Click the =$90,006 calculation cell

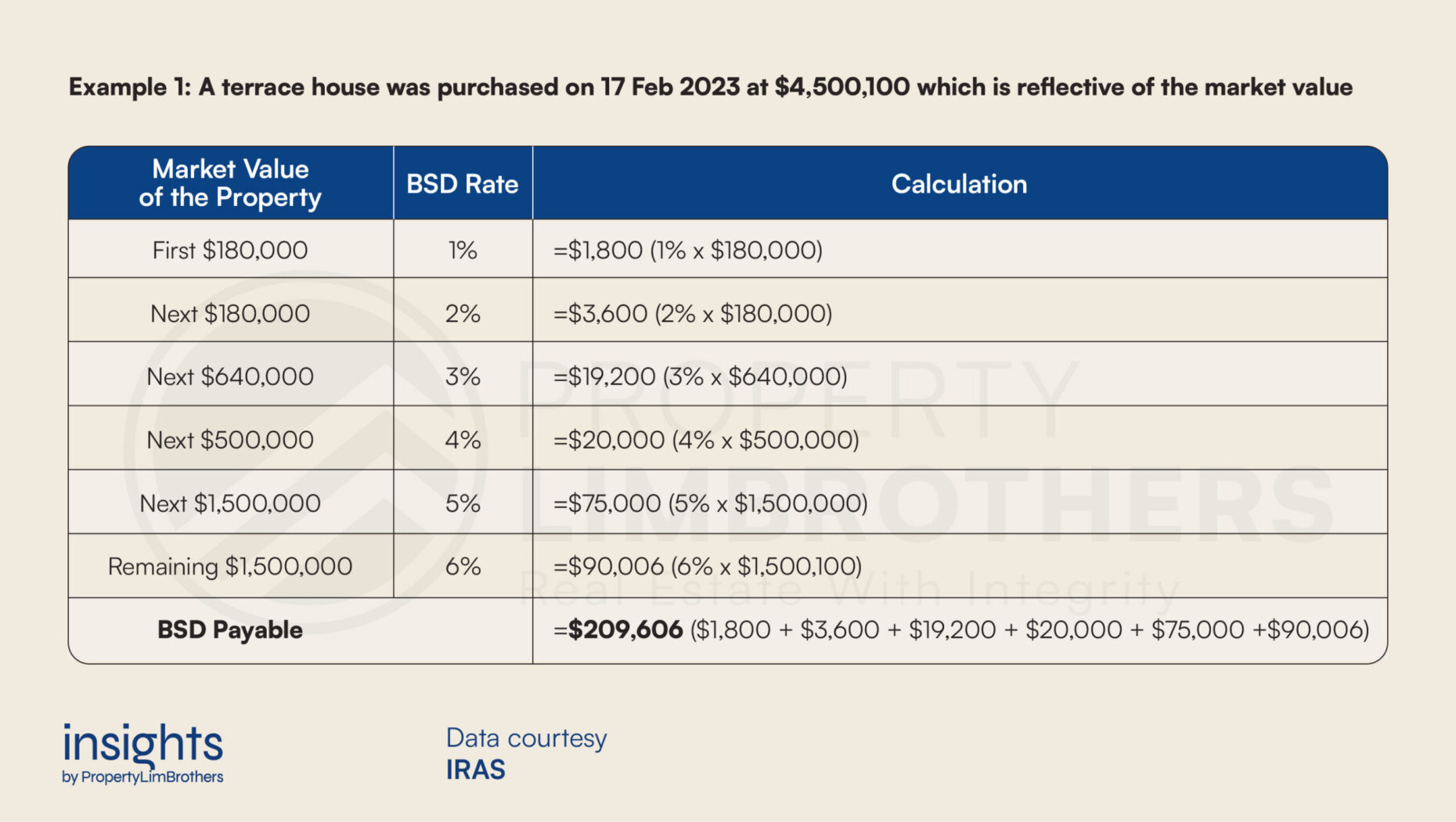point(960,567)
